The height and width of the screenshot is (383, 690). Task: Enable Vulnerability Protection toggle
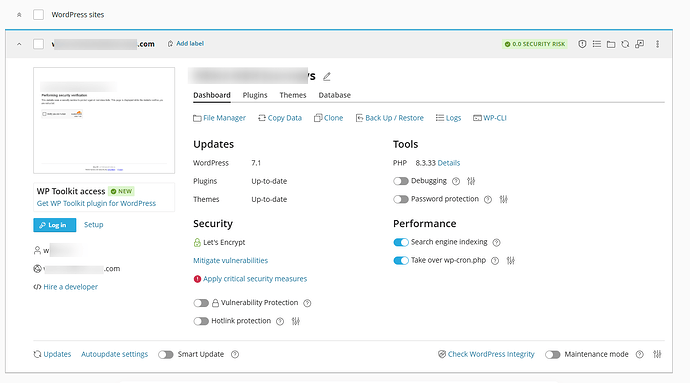click(201, 303)
